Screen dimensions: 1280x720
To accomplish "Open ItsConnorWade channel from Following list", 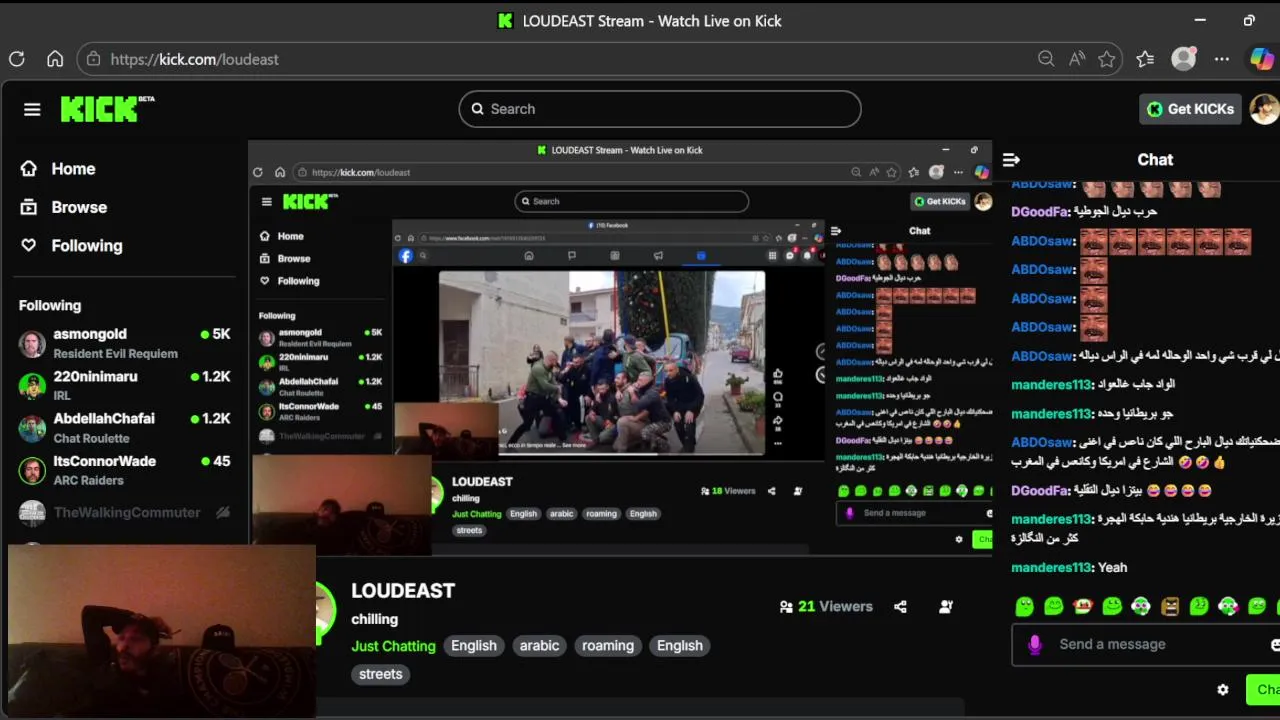I will tap(125, 470).
